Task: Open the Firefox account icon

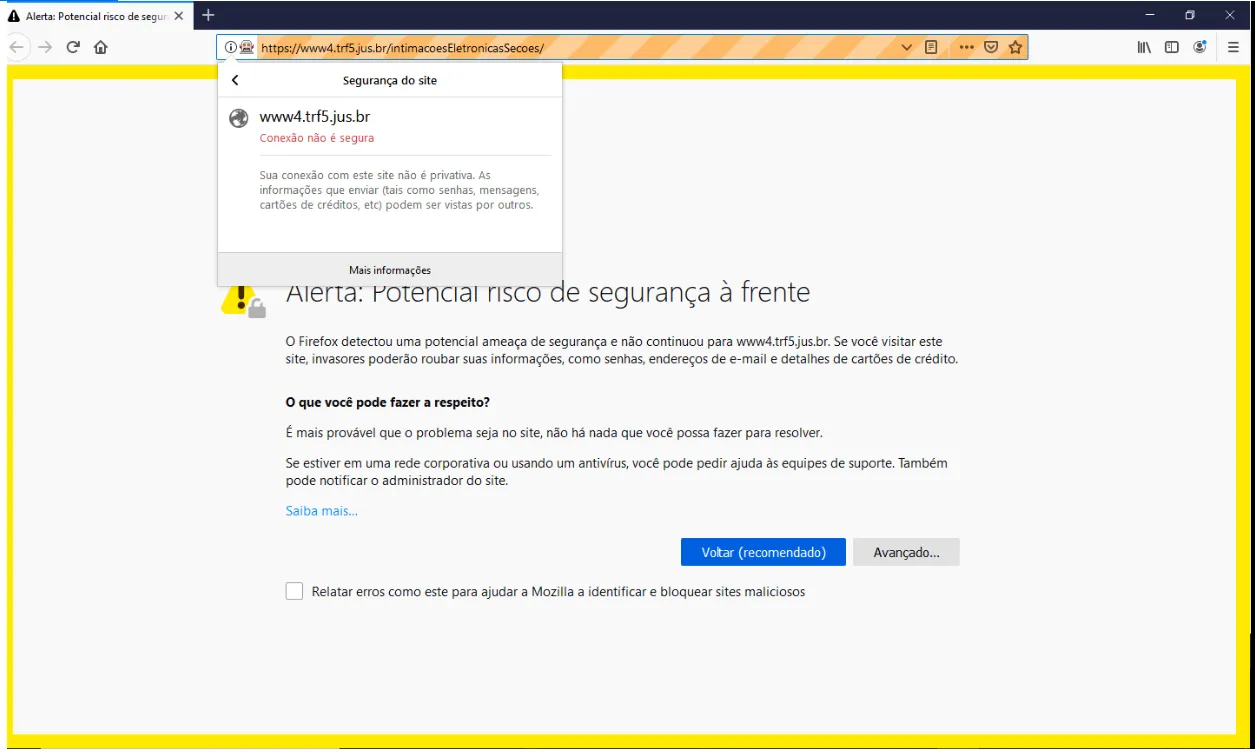Action: 1200,47
